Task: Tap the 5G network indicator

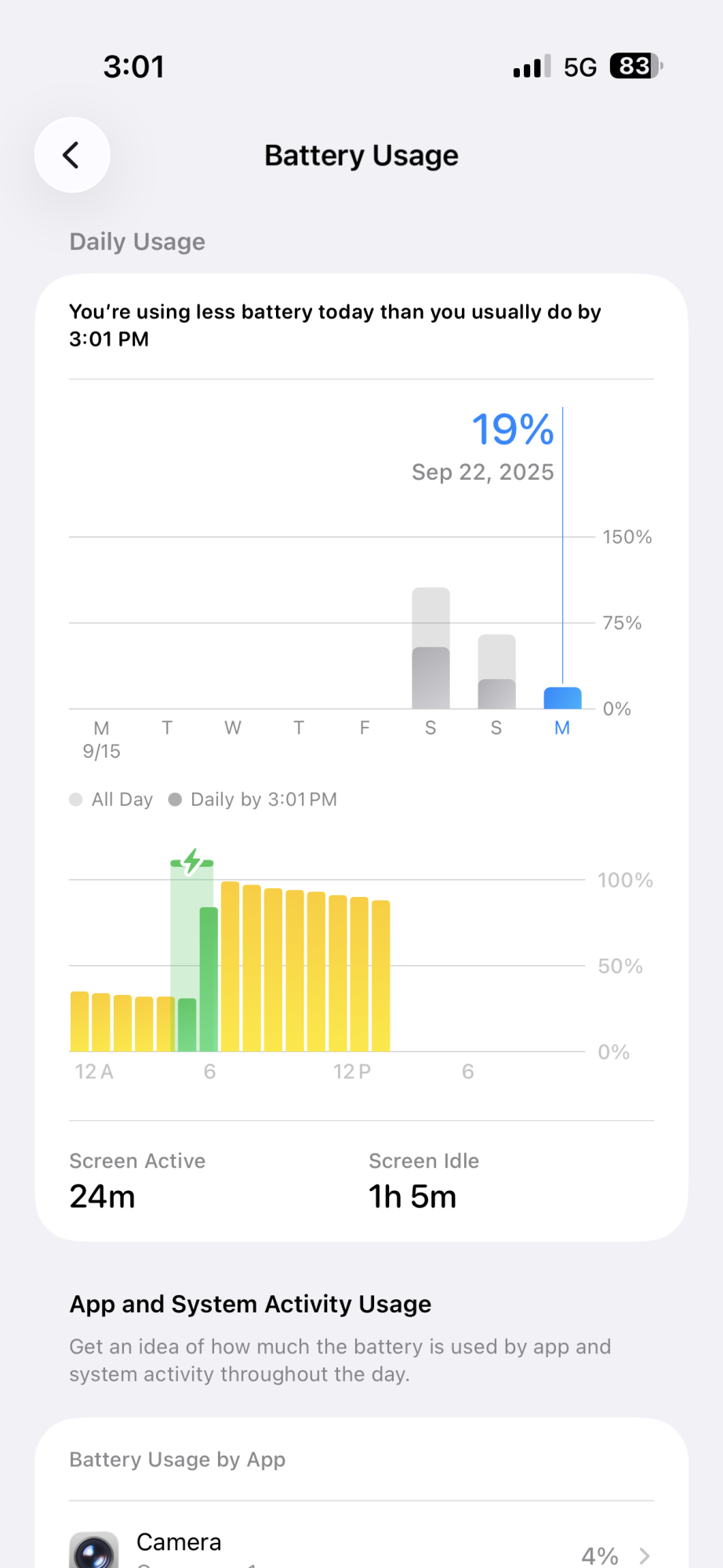Action: 580,67
